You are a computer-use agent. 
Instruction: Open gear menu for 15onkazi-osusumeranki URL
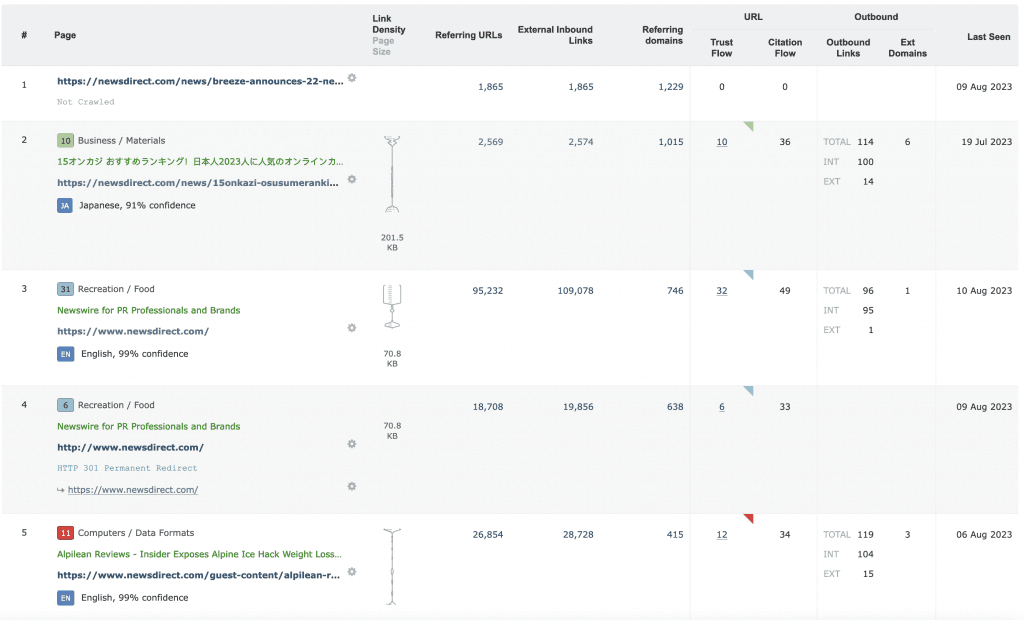pyautogui.click(x=352, y=179)
